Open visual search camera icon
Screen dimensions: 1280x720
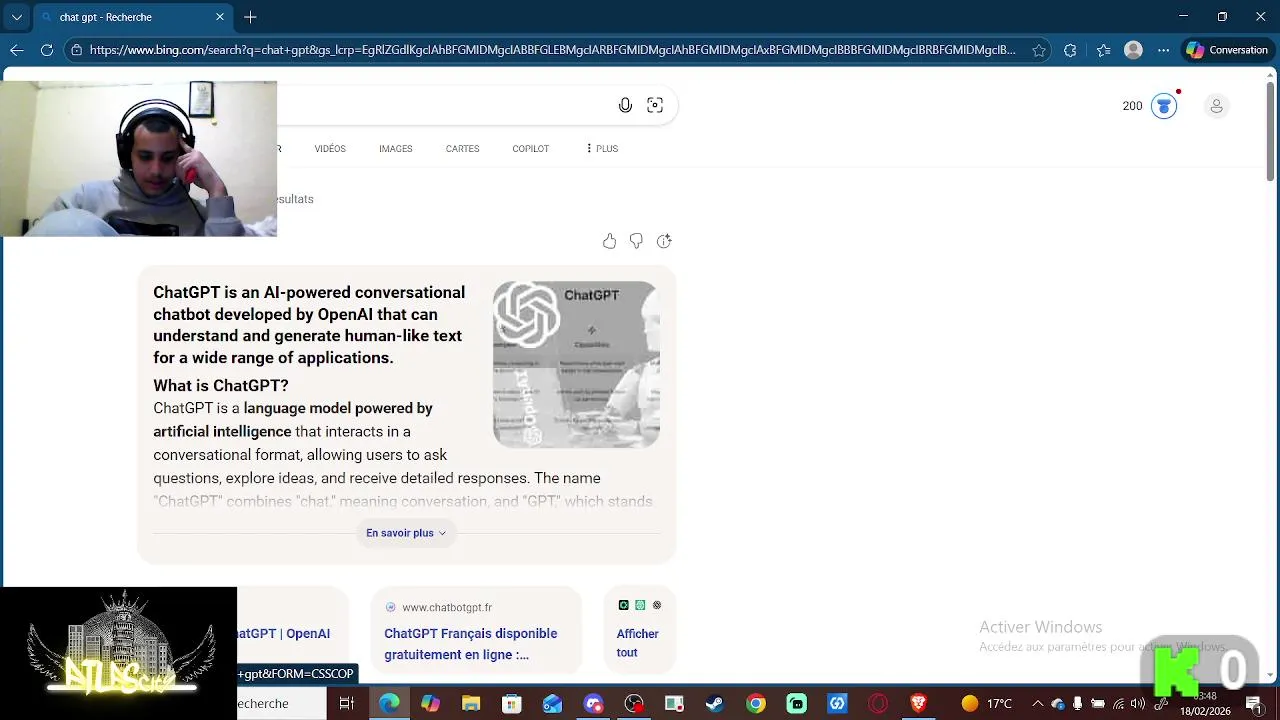coord(655,105)
